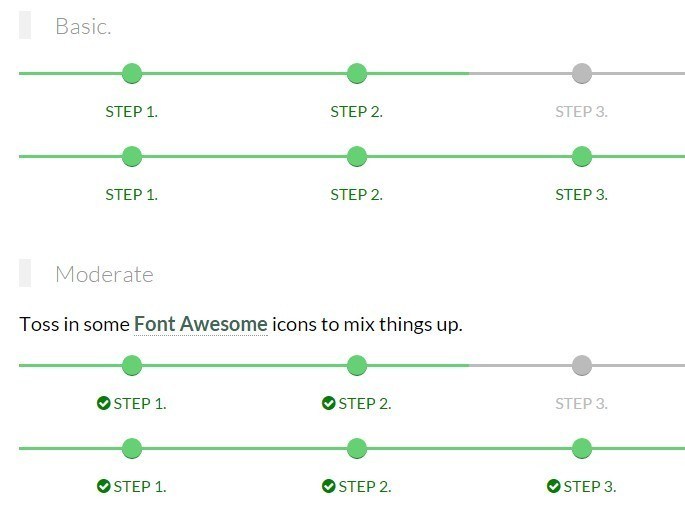The image size is (685, 521).
Task: Click the check icon beside Step 1 in third tracker
Action: pyautogui.click(x=104, y=403)
